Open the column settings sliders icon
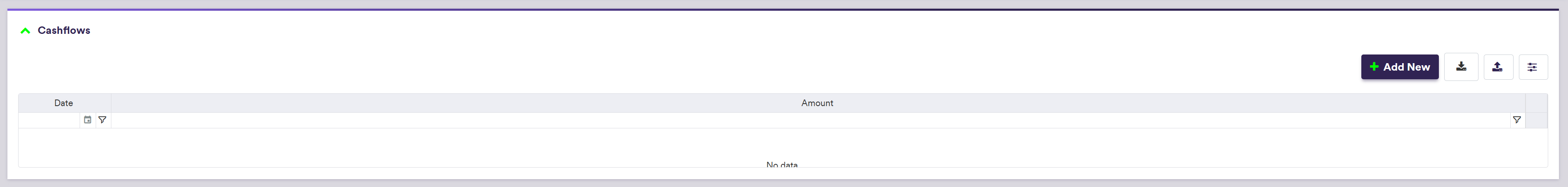Image resolution: width=1568 pixels, height=187 pixels. click(1533, 67)
